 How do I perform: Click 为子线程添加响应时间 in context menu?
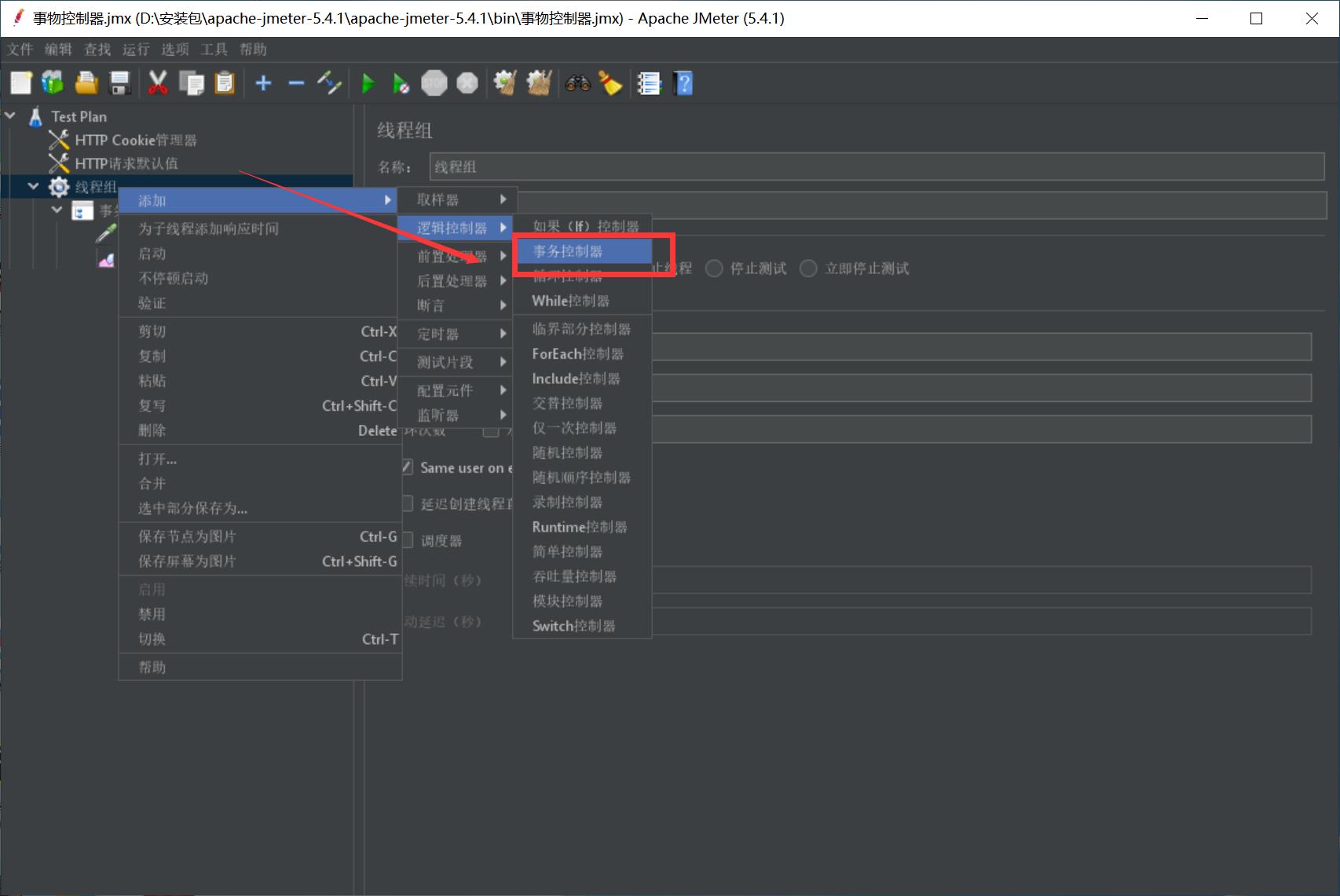260,229
